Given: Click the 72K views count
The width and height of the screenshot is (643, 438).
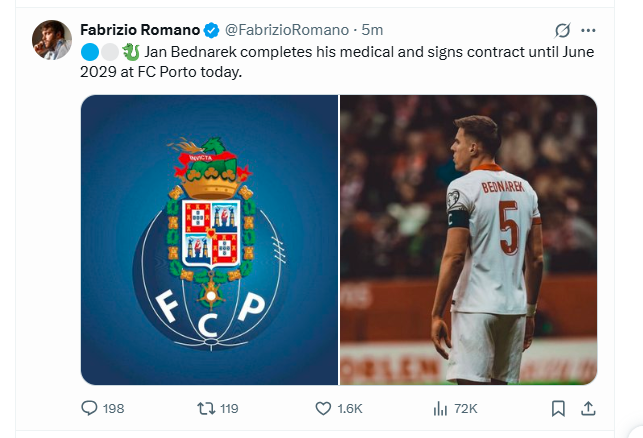Looking at the screenshot, I should pos(465,409).
